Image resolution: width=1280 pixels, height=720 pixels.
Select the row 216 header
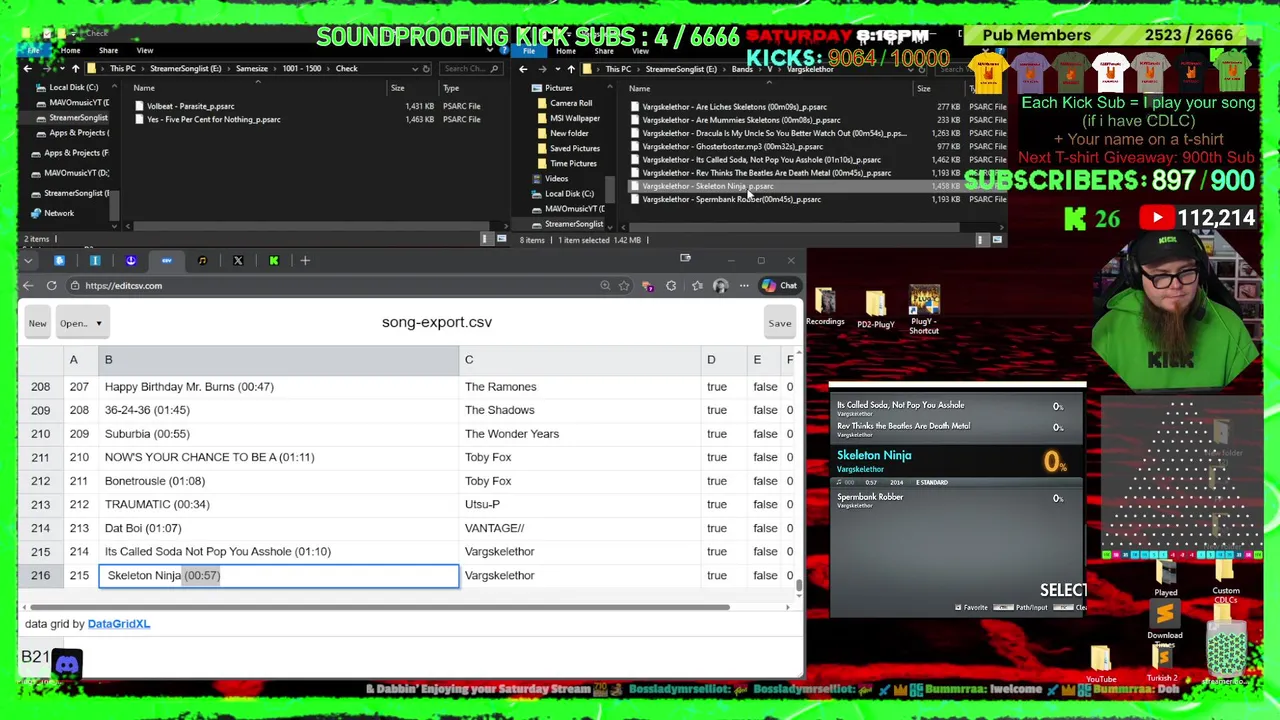coord(40,576)
